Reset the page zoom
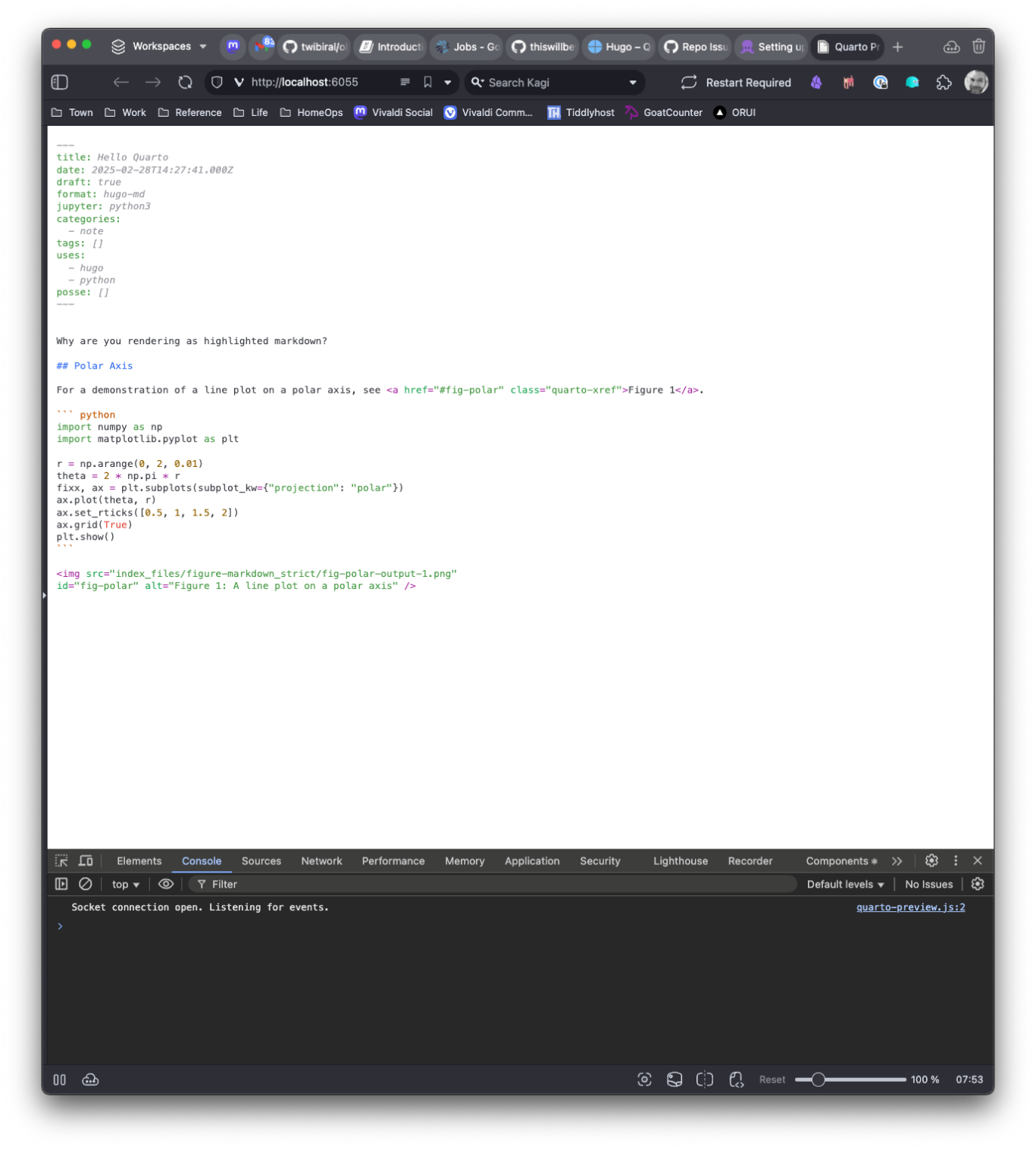Viewport: 1036px width, 1150px height. (x=772, y=1080)
